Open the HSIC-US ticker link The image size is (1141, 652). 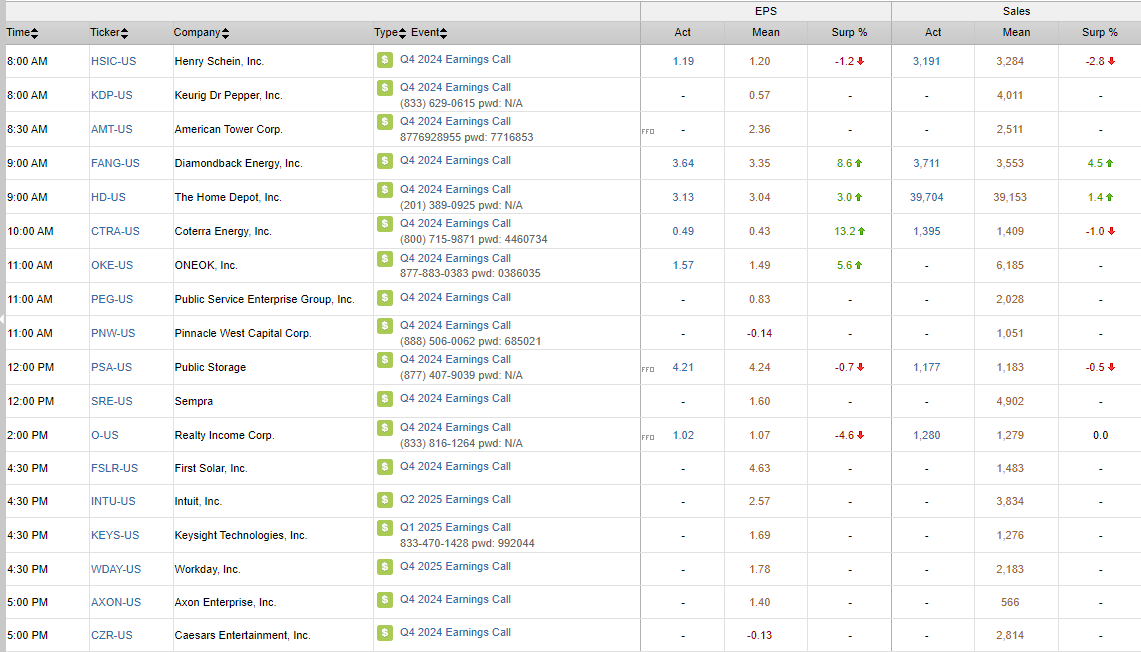point(114,61)
